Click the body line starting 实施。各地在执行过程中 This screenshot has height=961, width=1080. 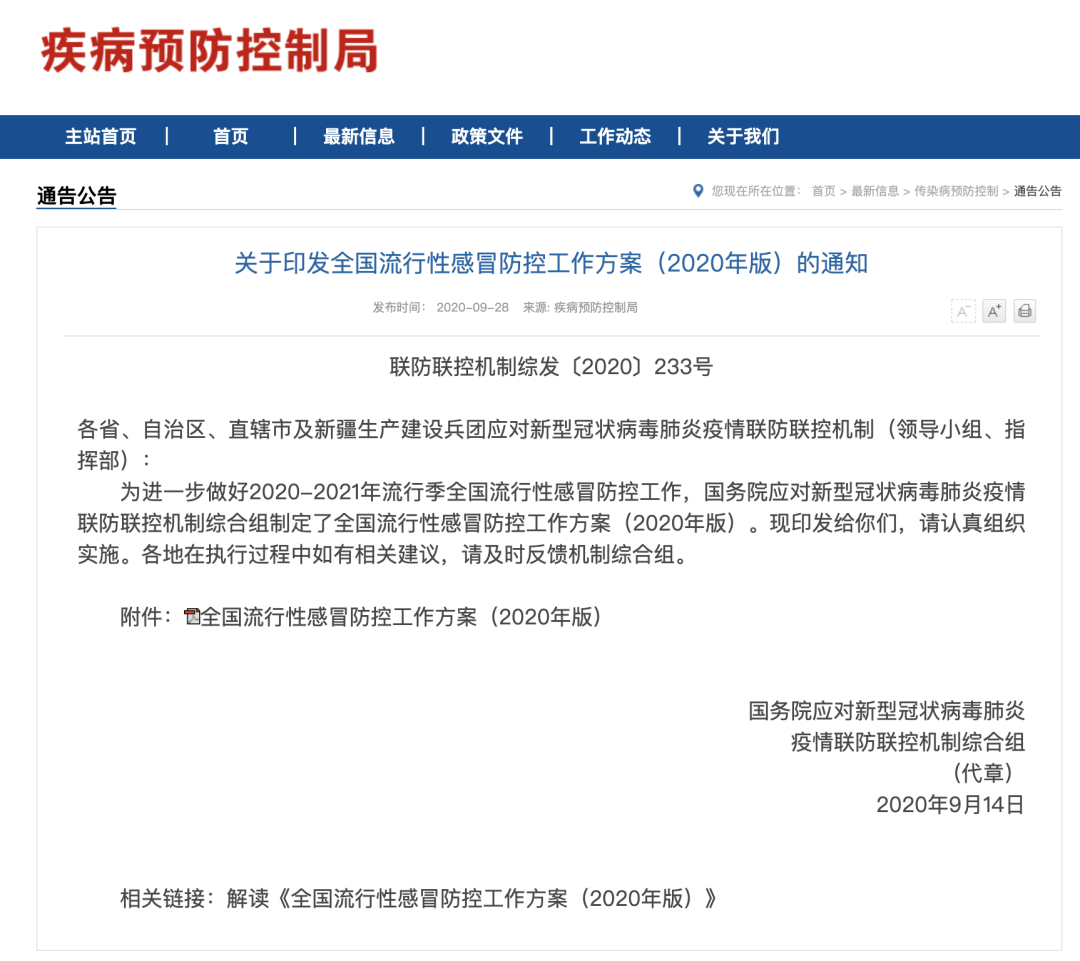click(x=383, y=554)
